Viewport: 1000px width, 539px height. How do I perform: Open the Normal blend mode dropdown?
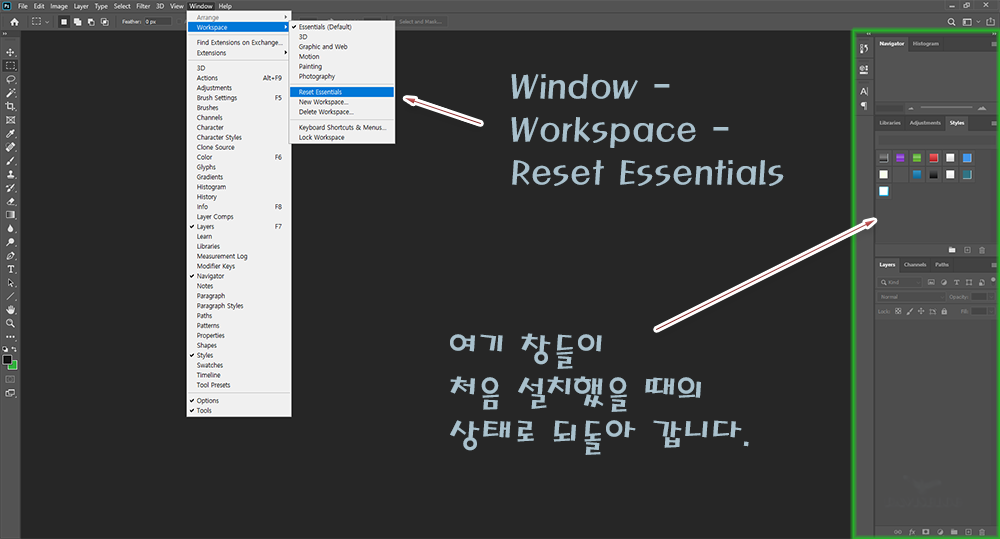(x=911, y=297)
